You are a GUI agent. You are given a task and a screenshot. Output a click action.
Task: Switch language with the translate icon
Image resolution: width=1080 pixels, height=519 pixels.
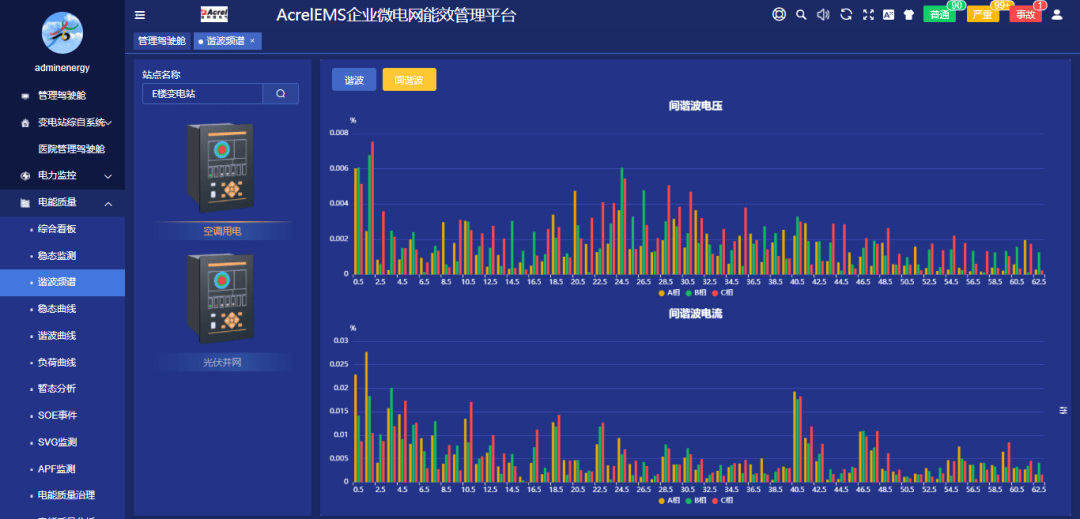(x=889, y=14)
